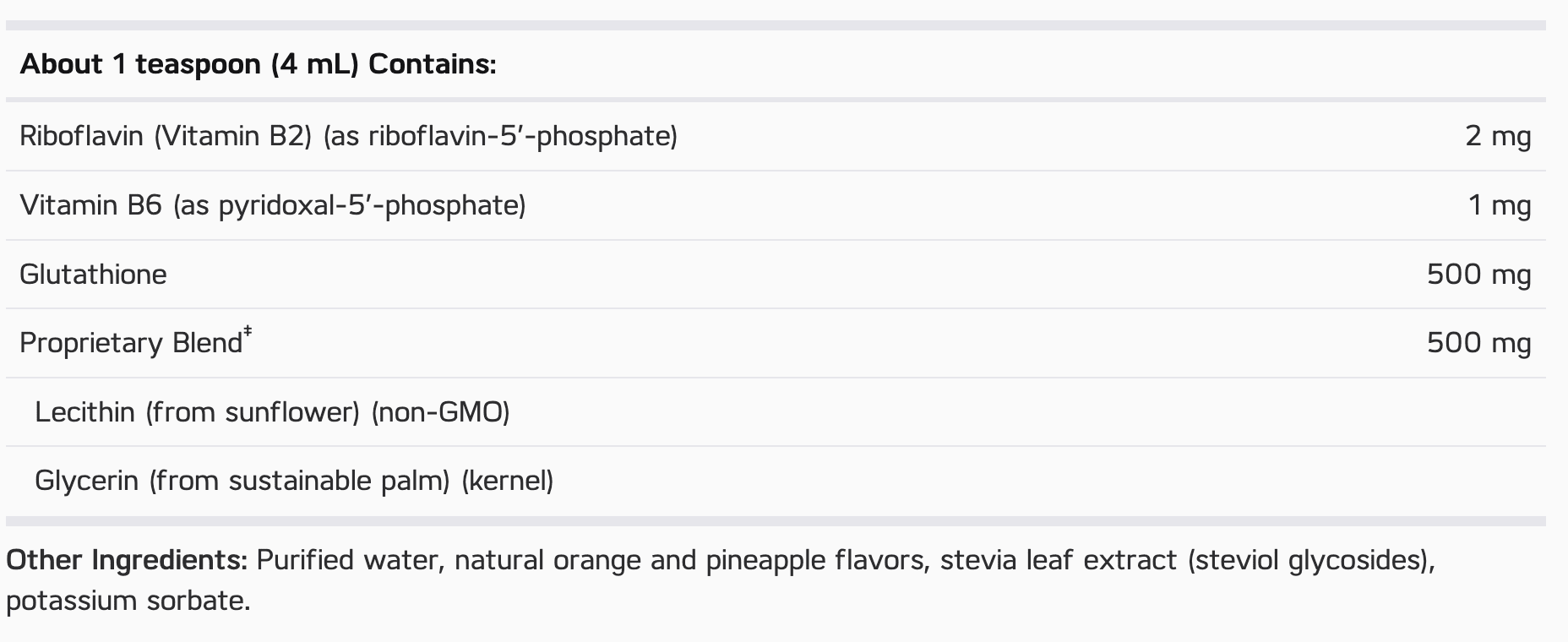Click the Proprietary Blend label

(x=131, y=343)
